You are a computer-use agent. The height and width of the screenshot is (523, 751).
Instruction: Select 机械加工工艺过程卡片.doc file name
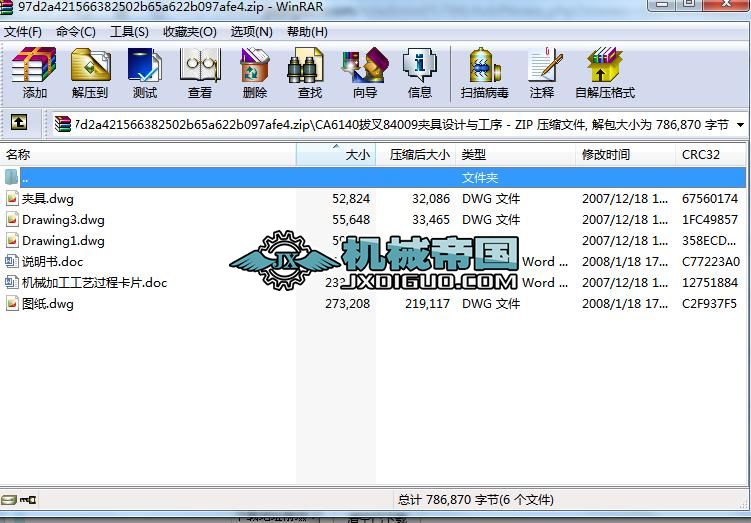[x=95, y=283]
